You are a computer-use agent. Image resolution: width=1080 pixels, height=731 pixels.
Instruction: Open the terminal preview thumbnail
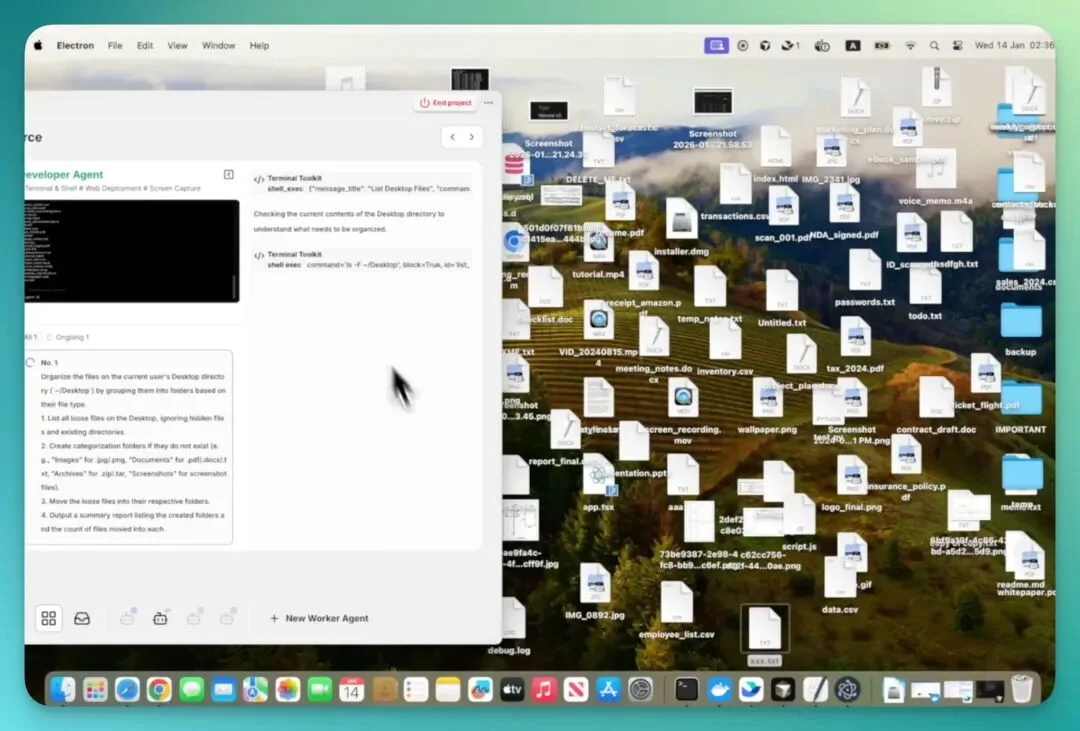[131, 251]
